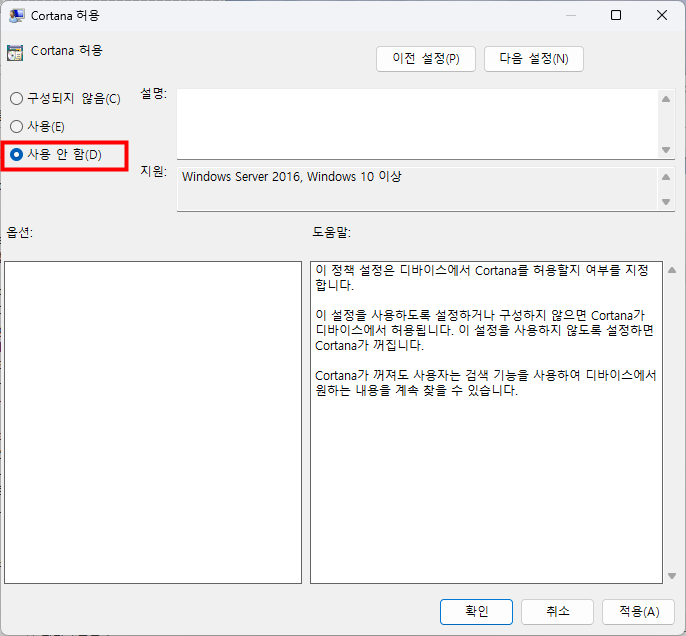Click the Cortana 허용 policy icon
Image resolution: width=686 pixels, height=636 pixels.
pyautogui.click(x=15, y=52)
